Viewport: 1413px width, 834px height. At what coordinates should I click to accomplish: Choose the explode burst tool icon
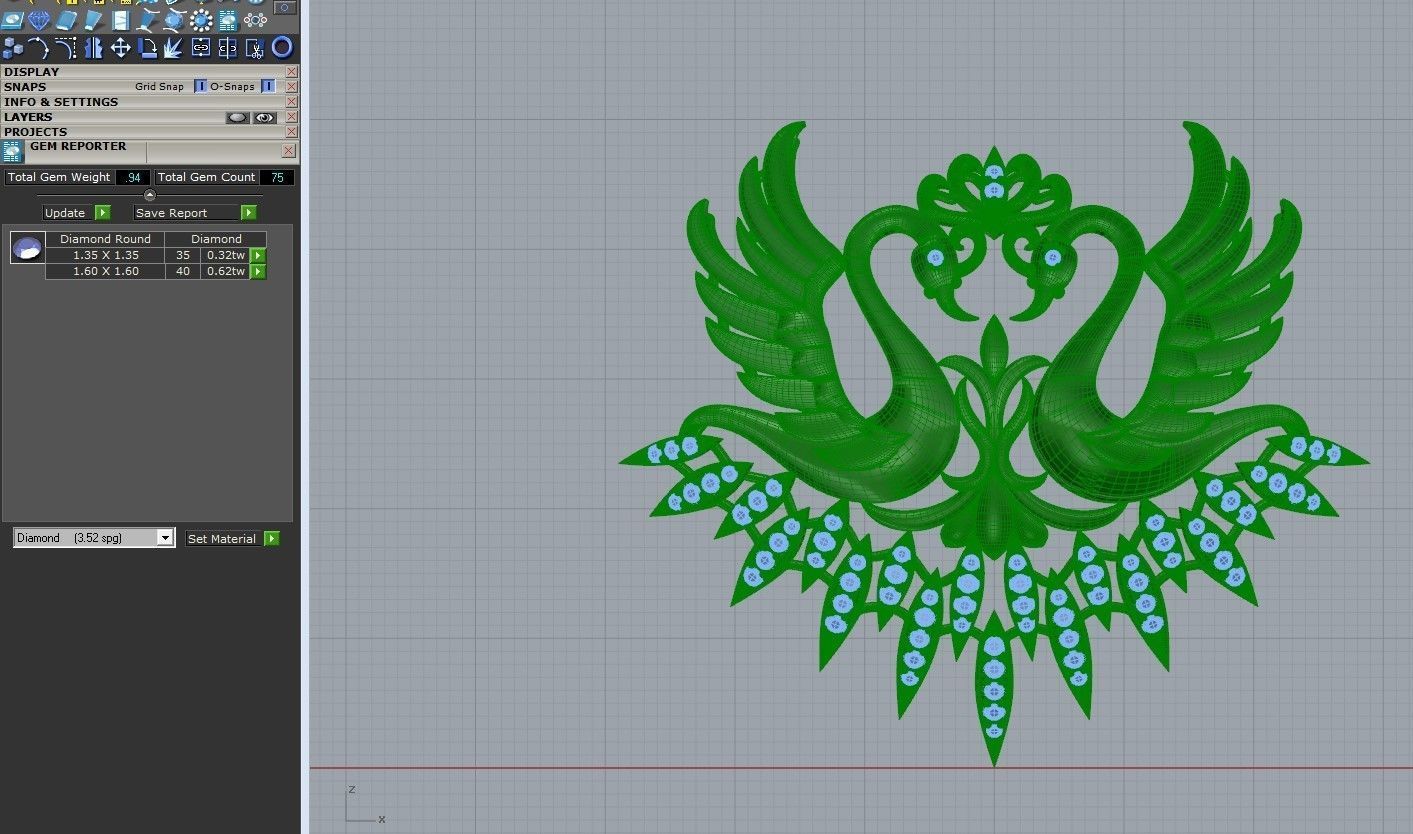pos(173,47)
